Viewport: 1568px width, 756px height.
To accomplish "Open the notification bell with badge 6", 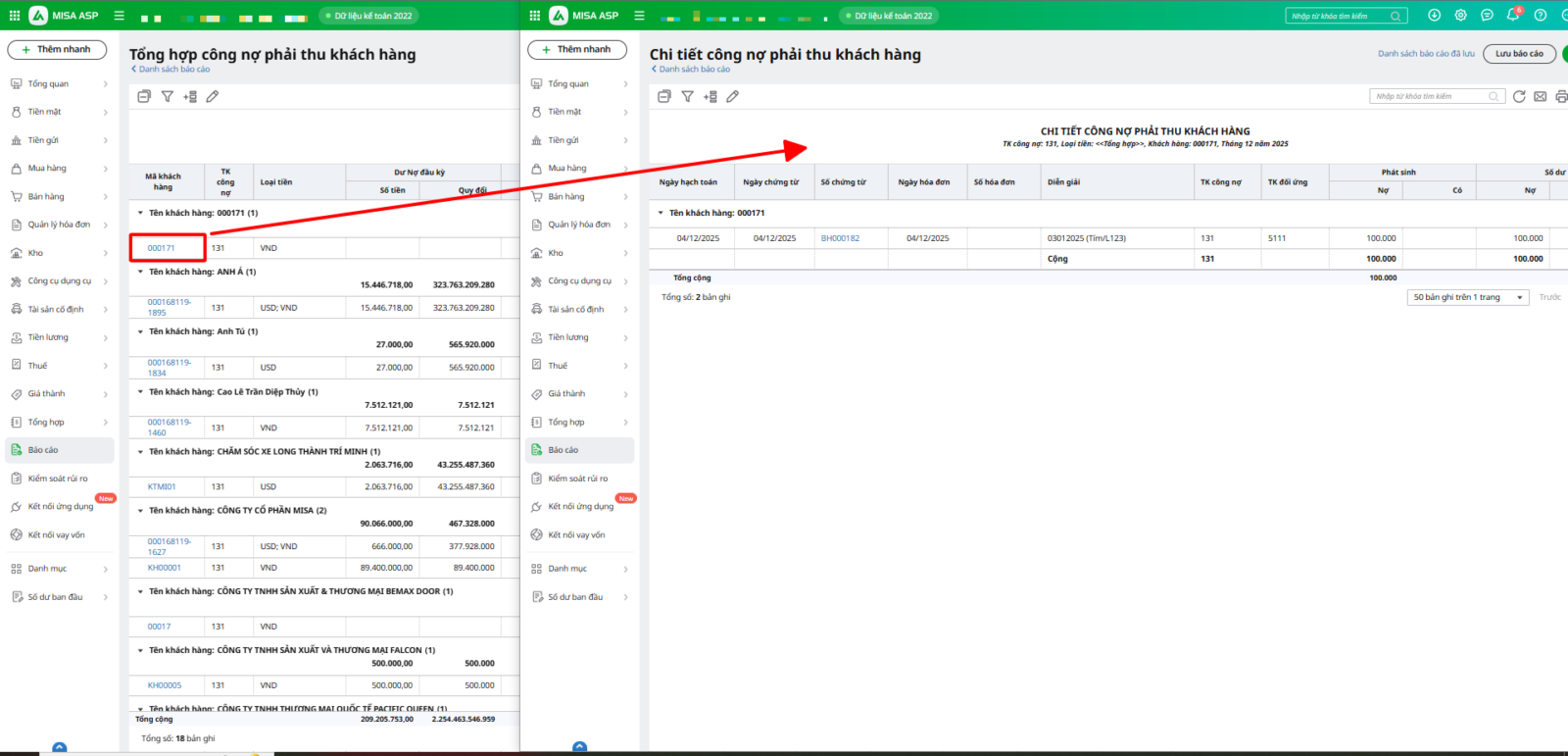I will [x=1513, y=15].
